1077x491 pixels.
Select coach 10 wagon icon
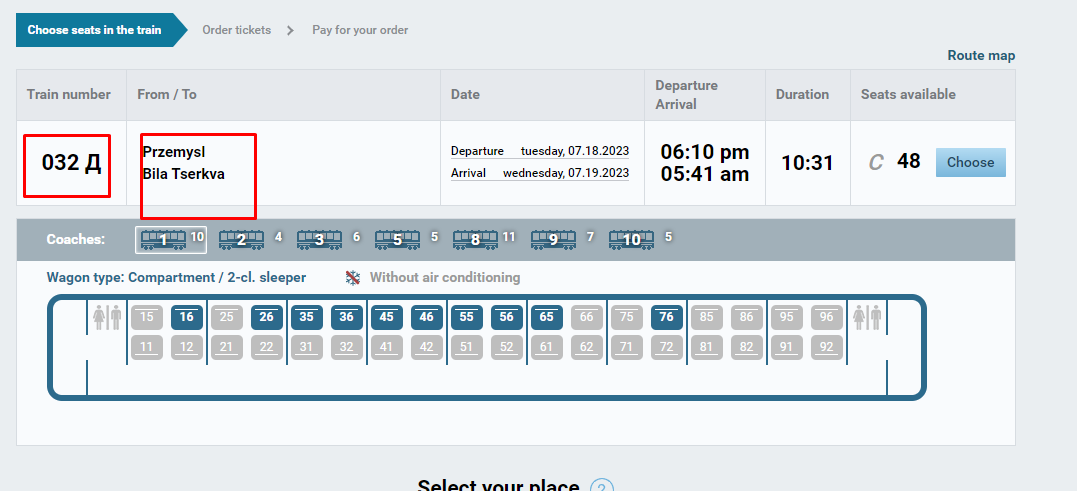631,240
